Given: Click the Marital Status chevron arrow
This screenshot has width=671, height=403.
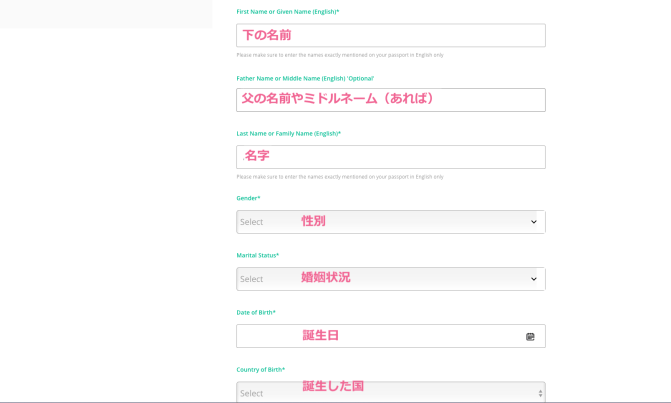Looking at the screenshot, I should tap(533, 279).
